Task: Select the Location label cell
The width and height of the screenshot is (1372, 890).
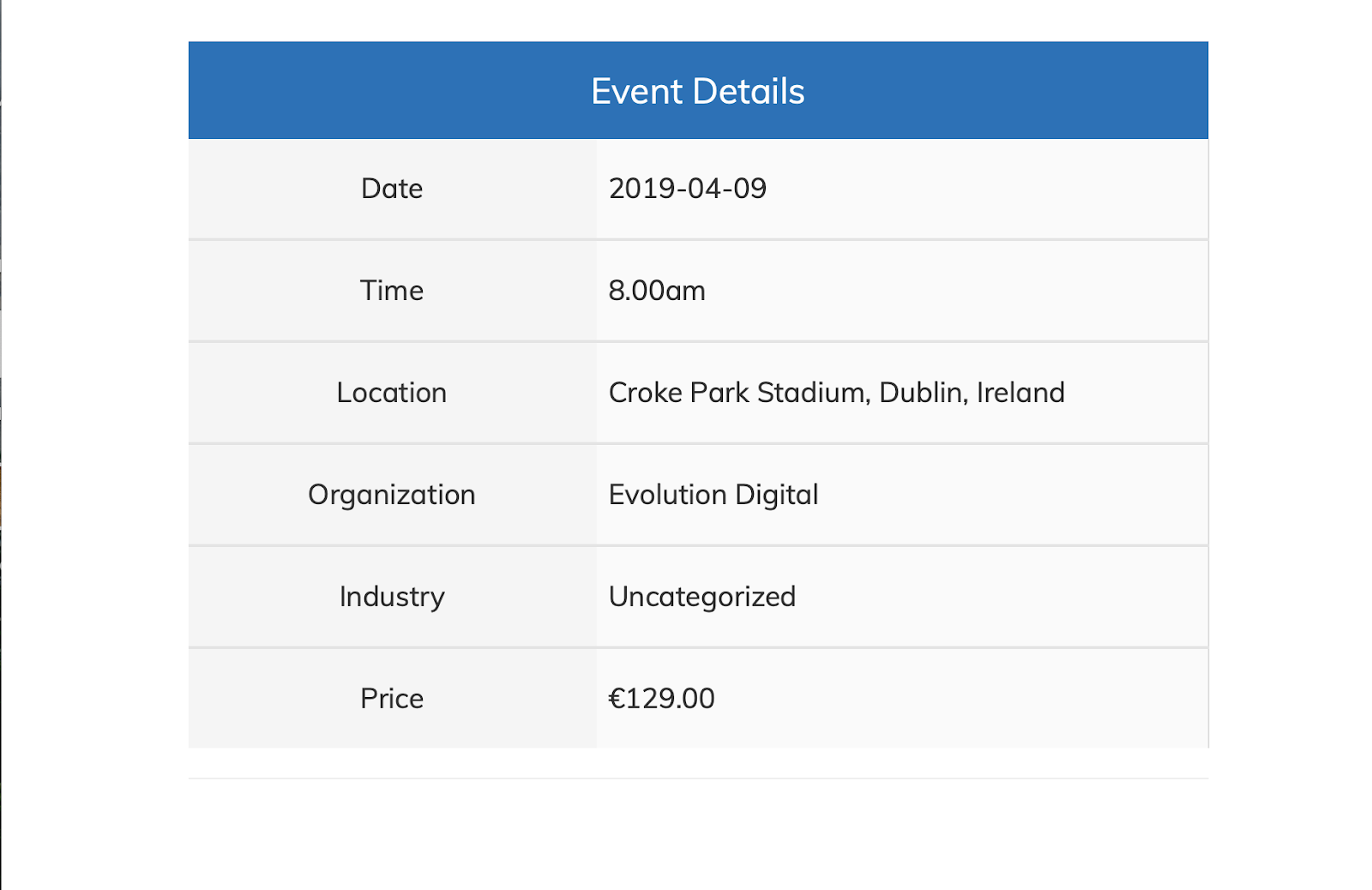Action: pos(392,393)
